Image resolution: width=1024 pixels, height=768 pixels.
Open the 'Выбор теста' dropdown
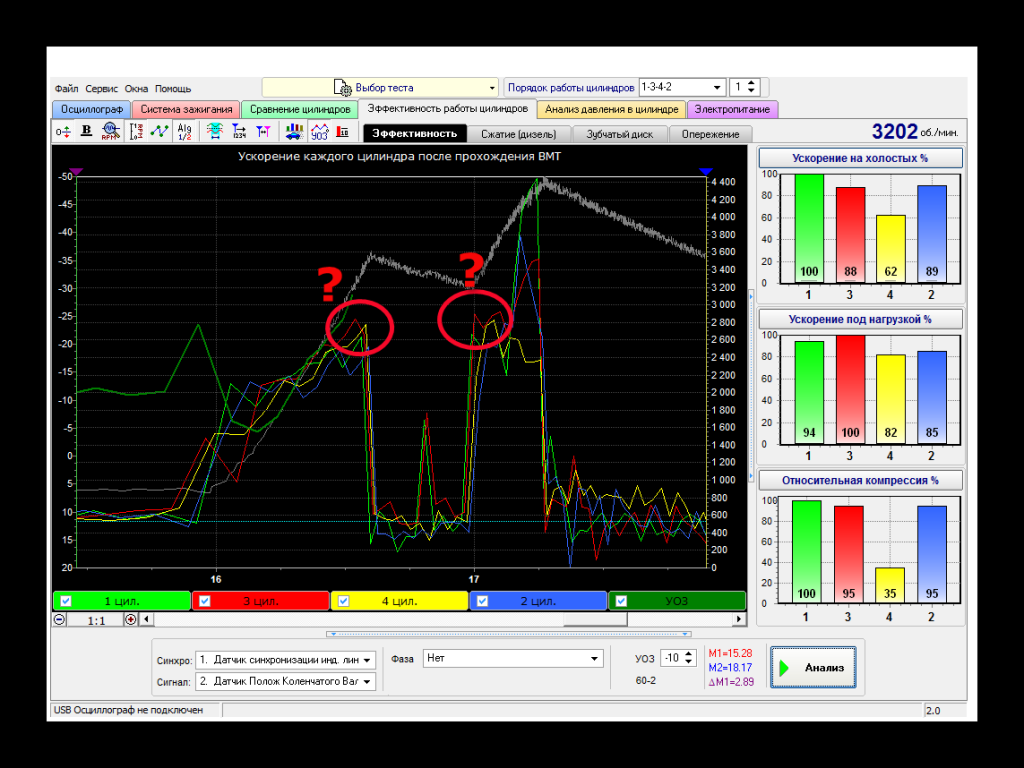pyautogui.click(x=380, y=88)
